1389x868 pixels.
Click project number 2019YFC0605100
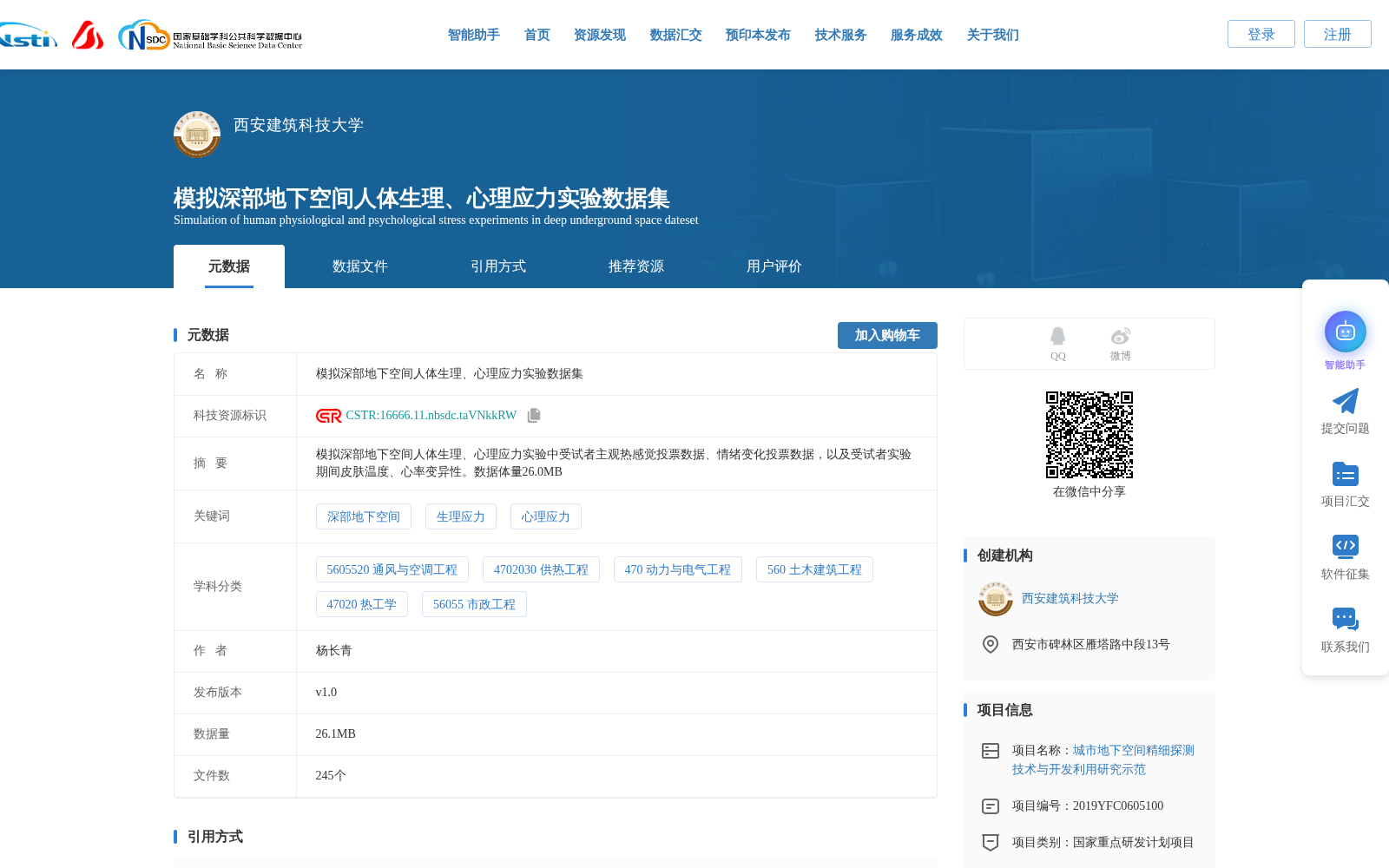(1118, 806)
